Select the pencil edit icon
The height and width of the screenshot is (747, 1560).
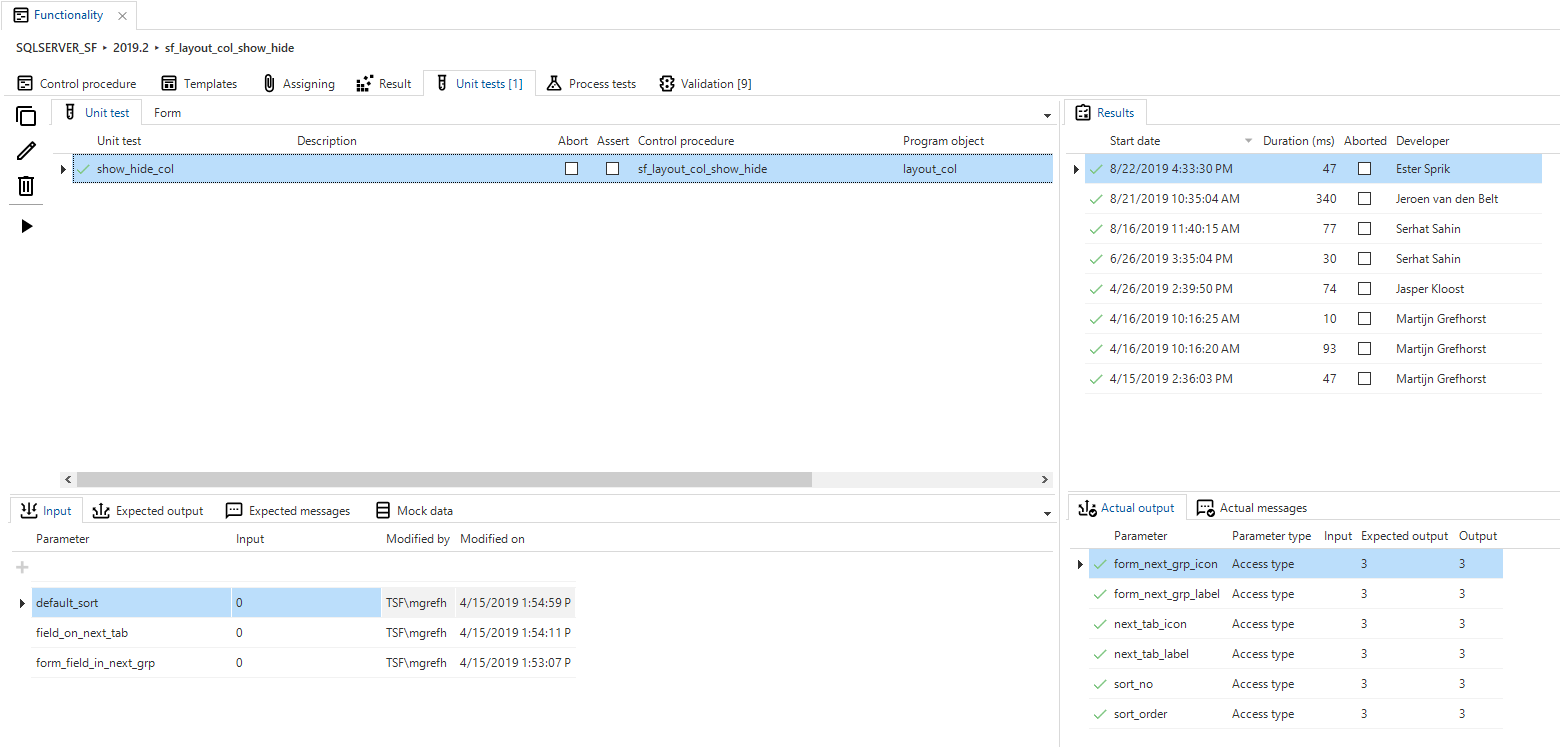click(x=26, y=151)
